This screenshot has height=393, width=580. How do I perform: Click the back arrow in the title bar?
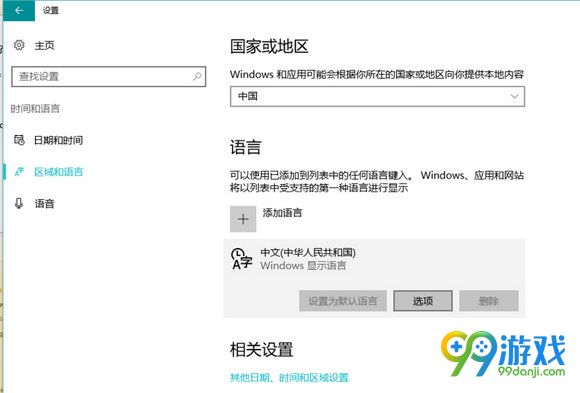[x=19, y=10]
